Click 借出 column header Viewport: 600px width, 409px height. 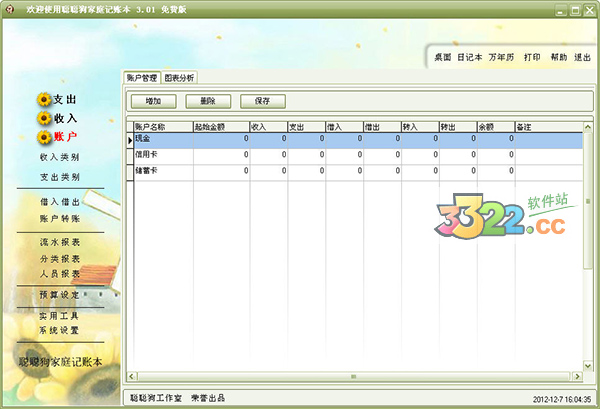tap(382, 127)
